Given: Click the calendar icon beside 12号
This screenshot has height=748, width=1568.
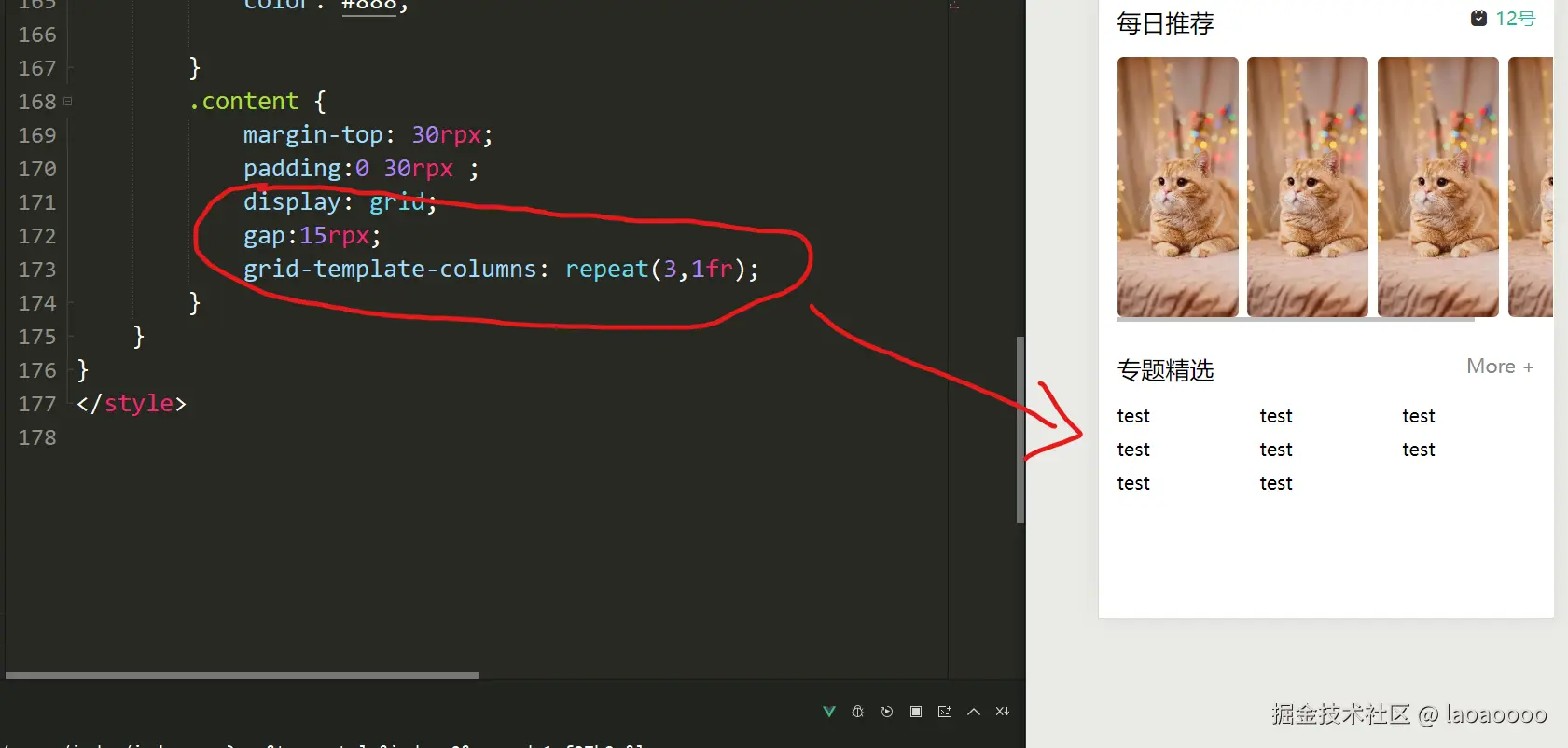Looking at the screenshot, I should [x=1478, y=19].
